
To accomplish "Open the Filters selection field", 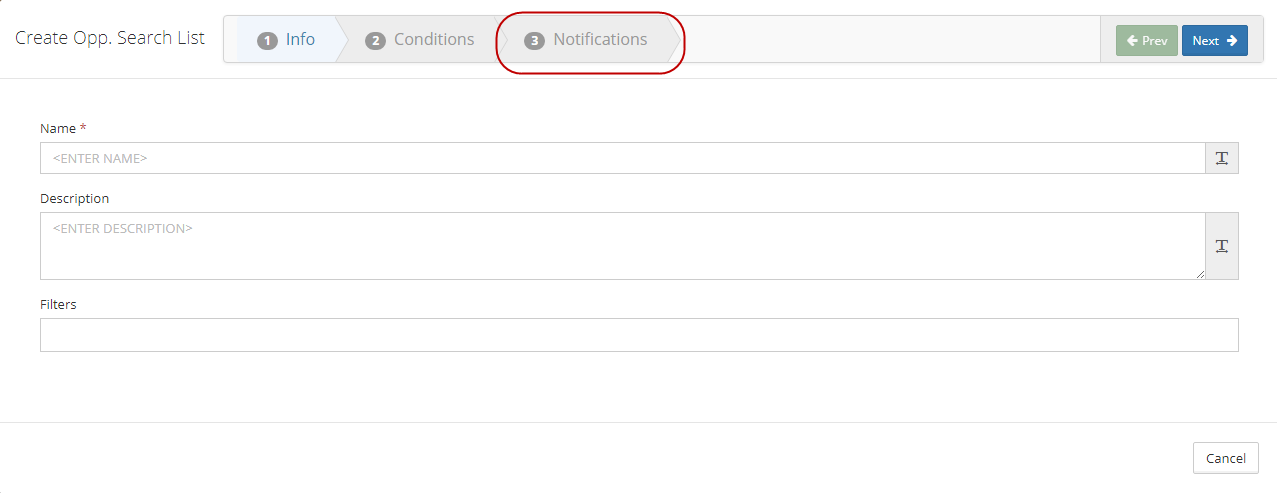I will coord(639,335).
